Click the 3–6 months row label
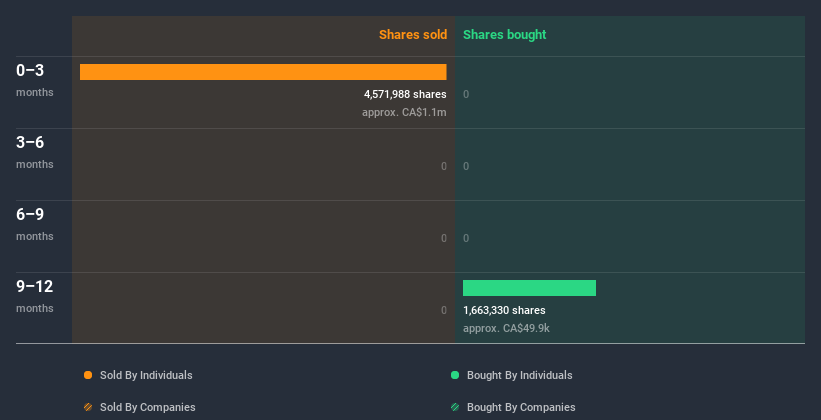 pyautogui.click(x=35, y=152)
